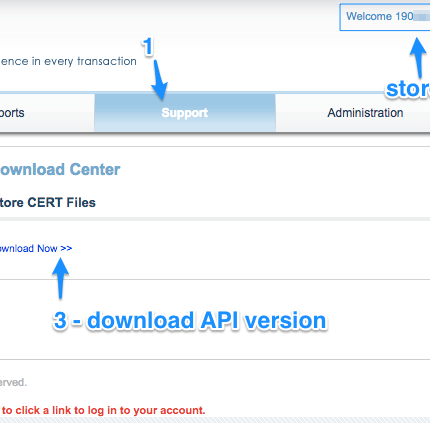Click the striped bar at page bottom

click(215, 420)
